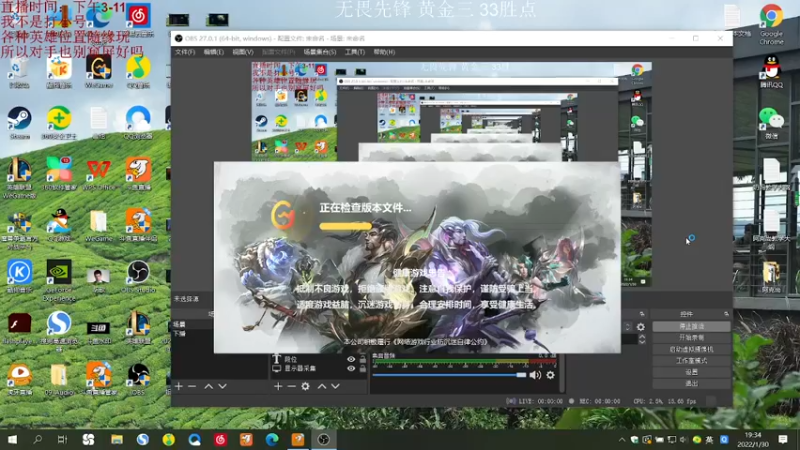Toggle the lock on the 段位 source
The image size is (800, 450).
pos(363,359)
